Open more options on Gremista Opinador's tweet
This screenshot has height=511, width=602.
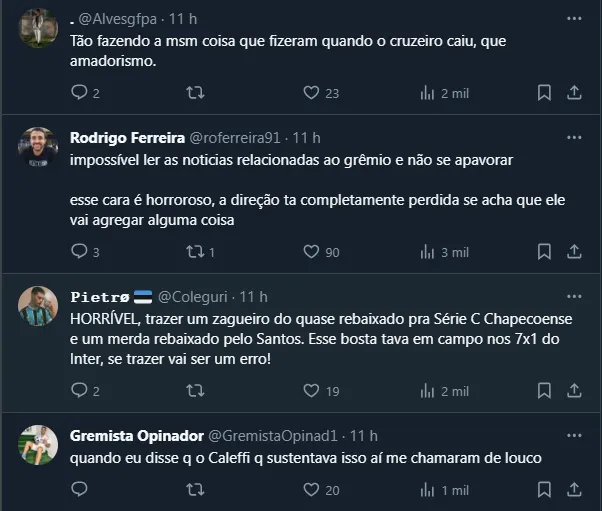tap(574, 436)
